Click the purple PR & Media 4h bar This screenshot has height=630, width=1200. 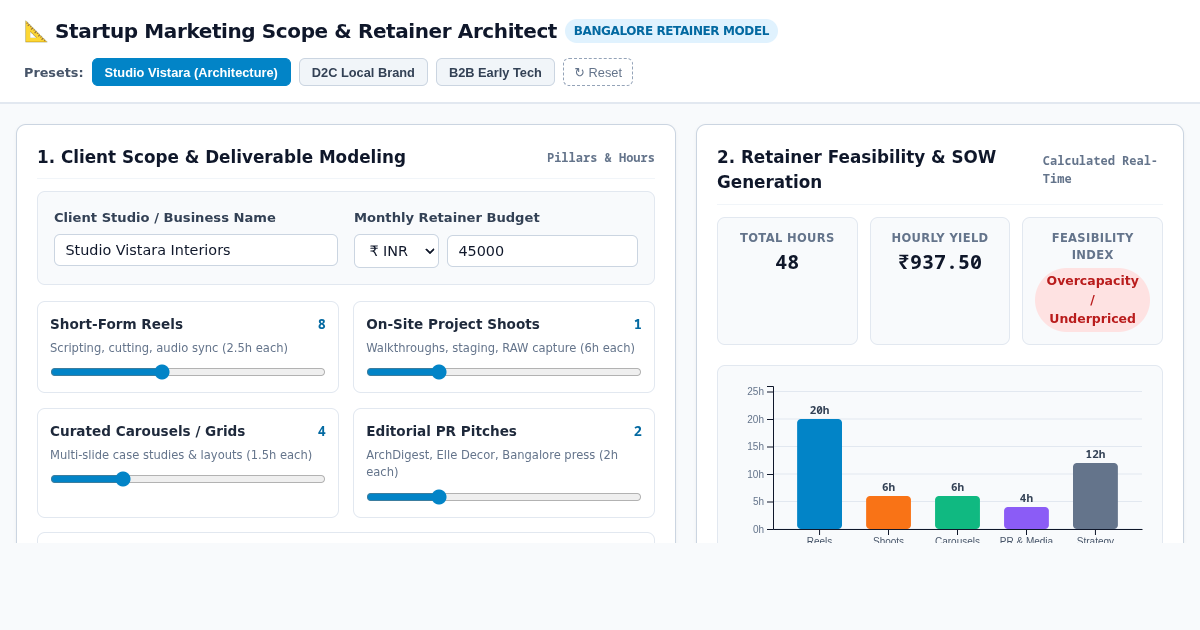(x=1026, y=518)
